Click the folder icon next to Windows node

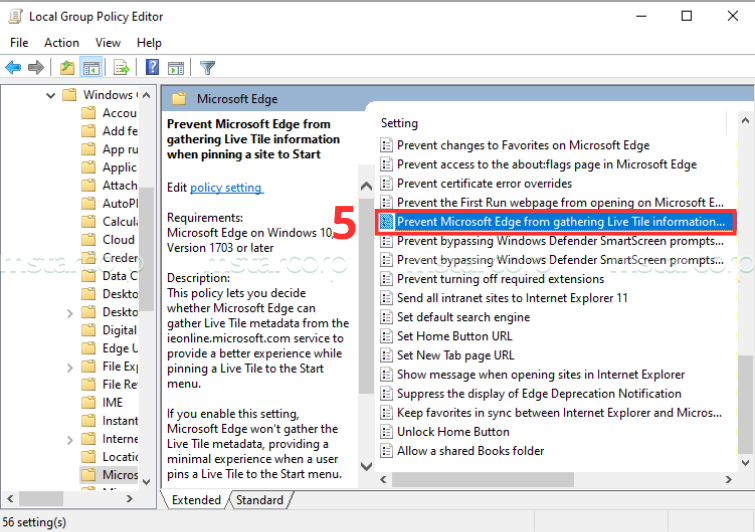pos(69,94)
